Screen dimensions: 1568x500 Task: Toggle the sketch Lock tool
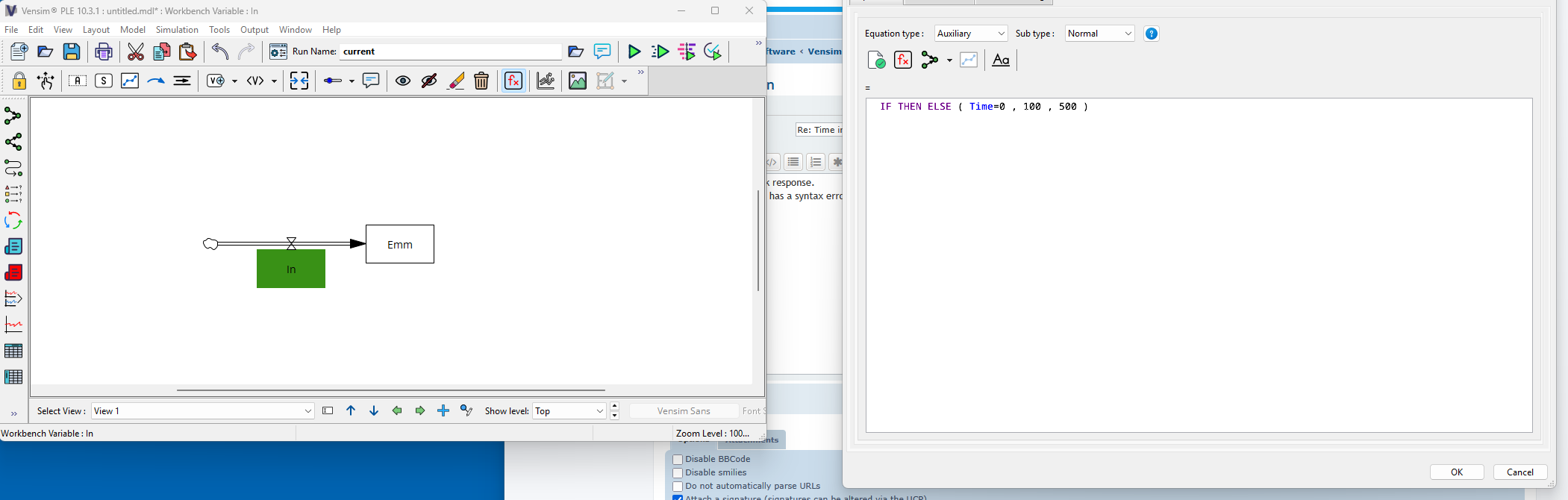(x=19, y=81)
